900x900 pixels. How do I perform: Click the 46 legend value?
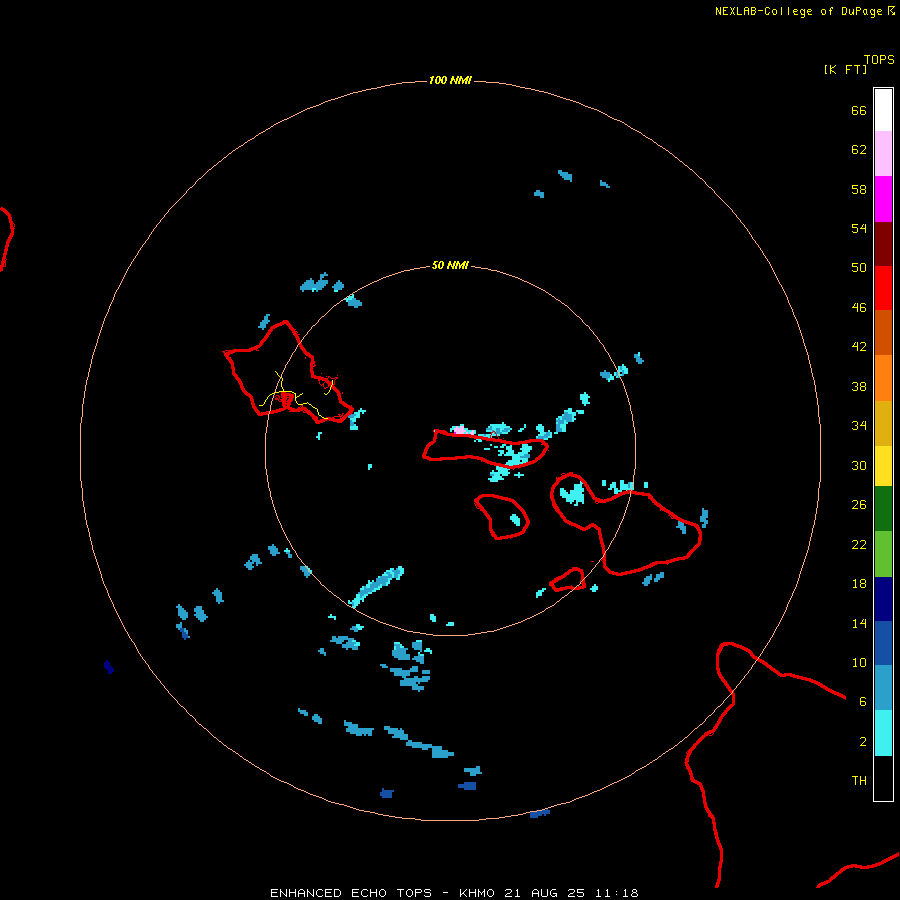[x=859, y=307]
